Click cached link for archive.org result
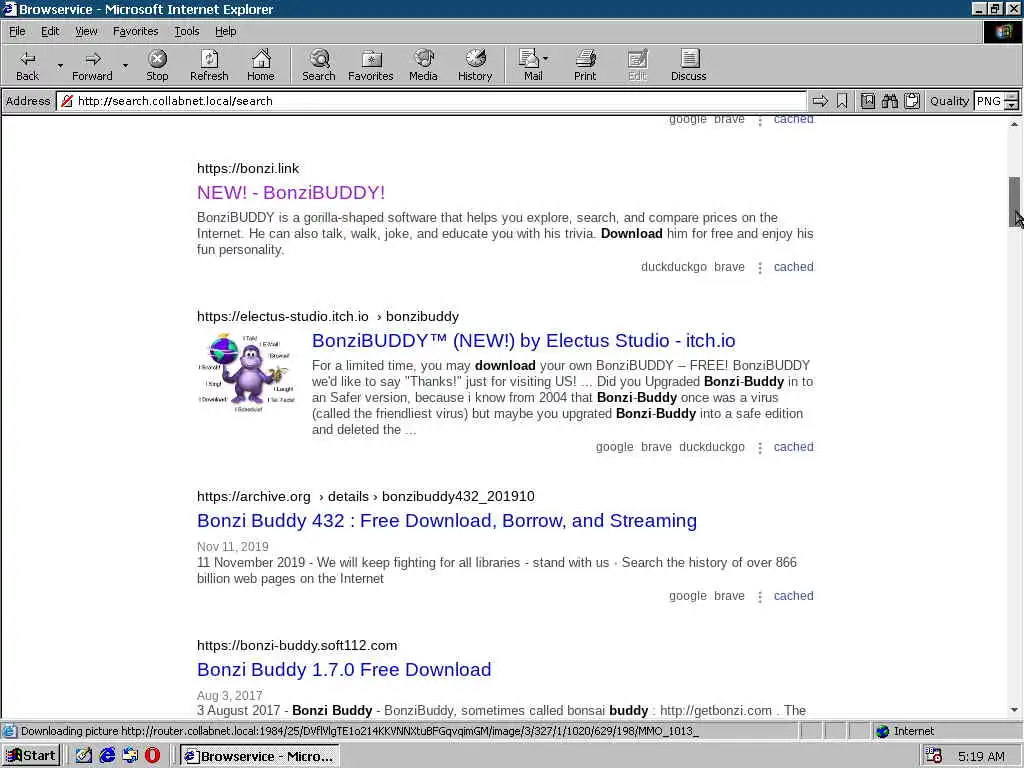Viewport: 1024px width, 768px height. [793, 596]
